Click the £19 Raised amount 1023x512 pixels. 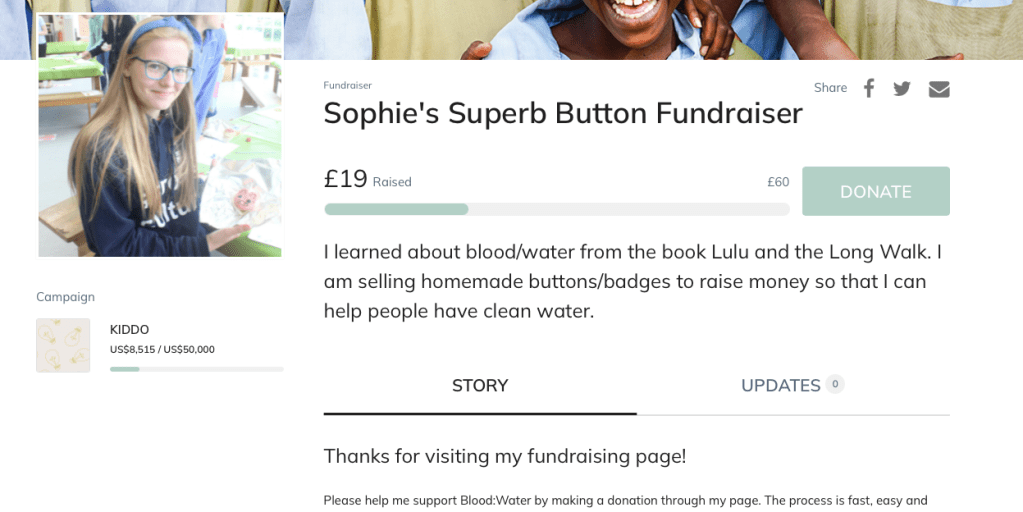point(346,180)
